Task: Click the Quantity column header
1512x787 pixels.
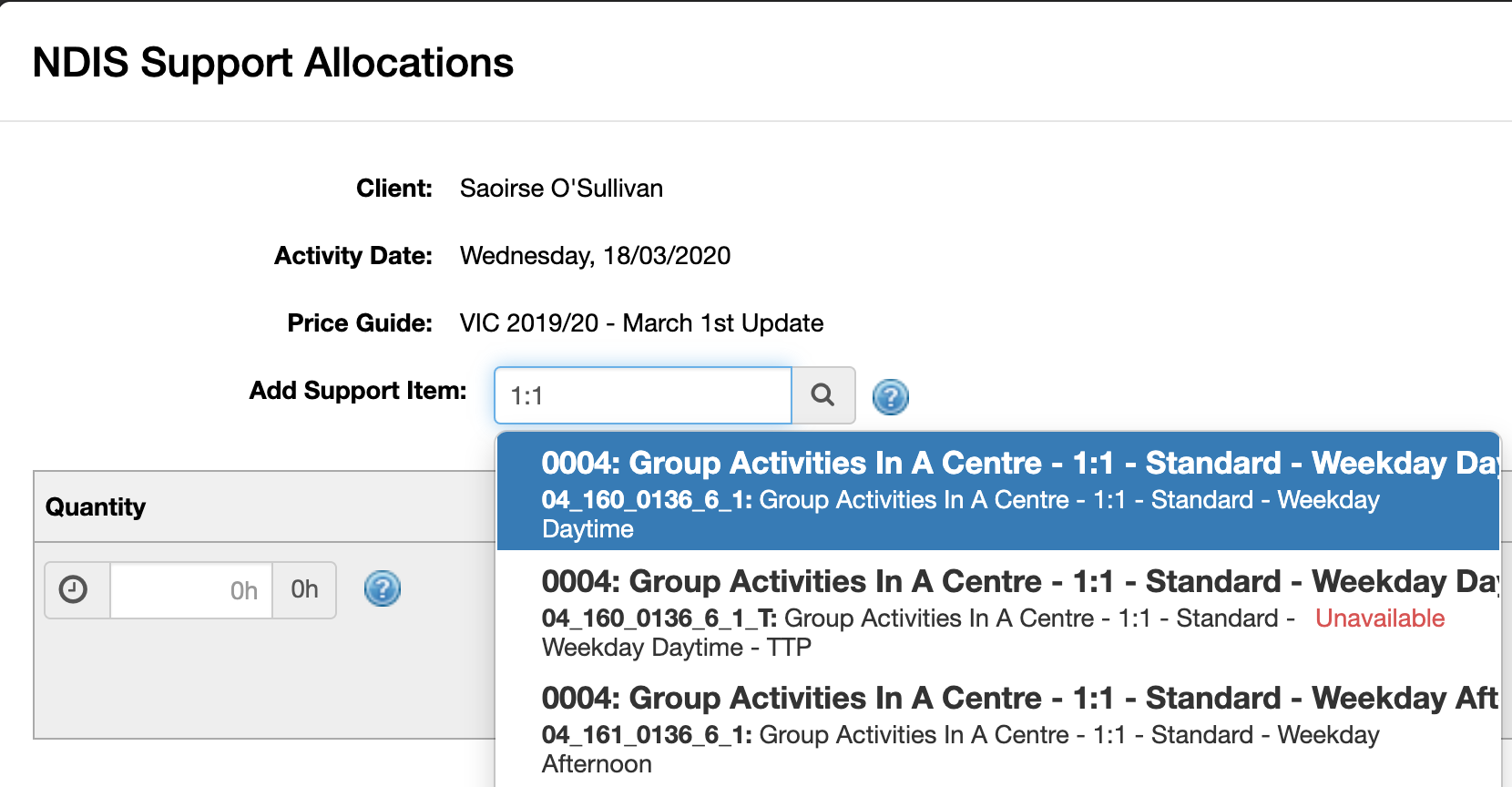Action: tap(96, 507)
